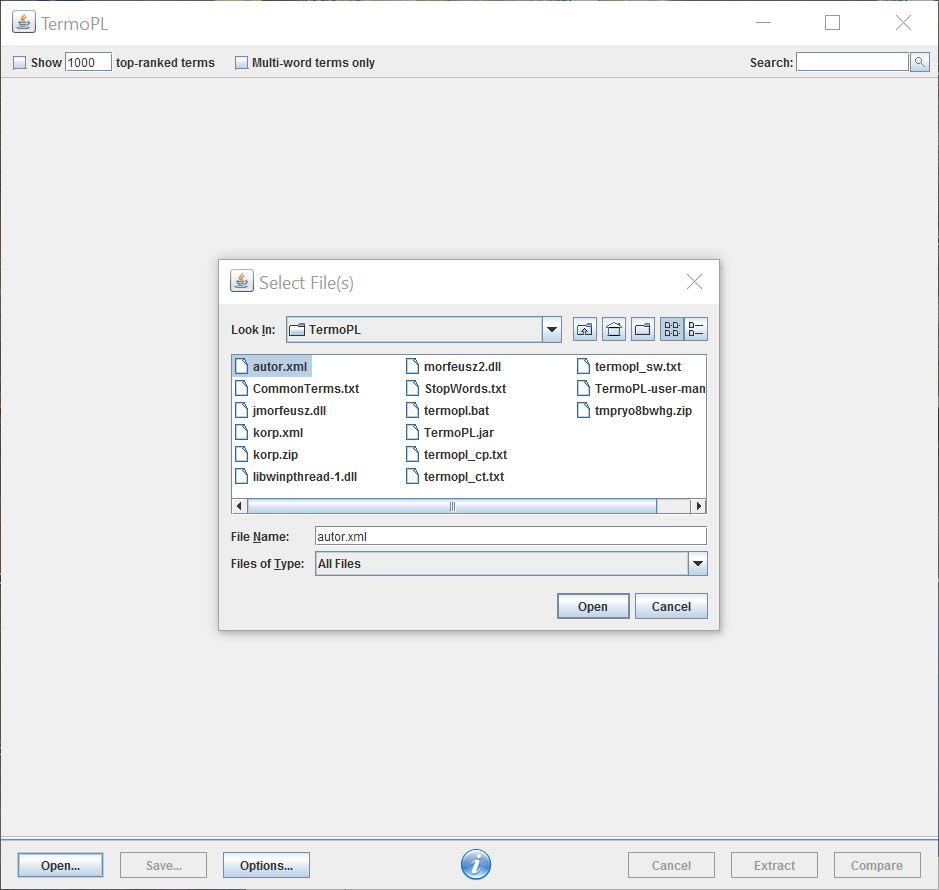Click the TermoPL.jar file icon

coord(413,432)
